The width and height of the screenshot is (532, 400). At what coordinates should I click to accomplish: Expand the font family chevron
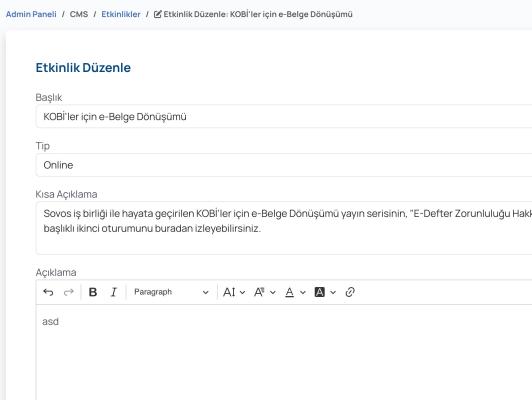[x=273, y=292]
